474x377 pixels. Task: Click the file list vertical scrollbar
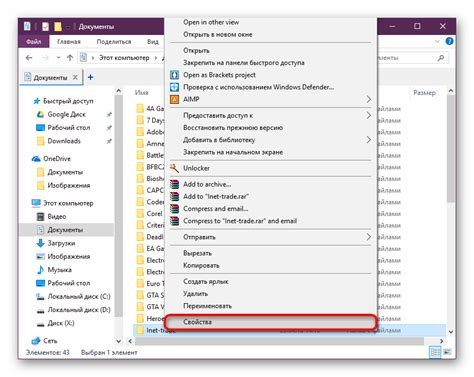tap(451, 149)
